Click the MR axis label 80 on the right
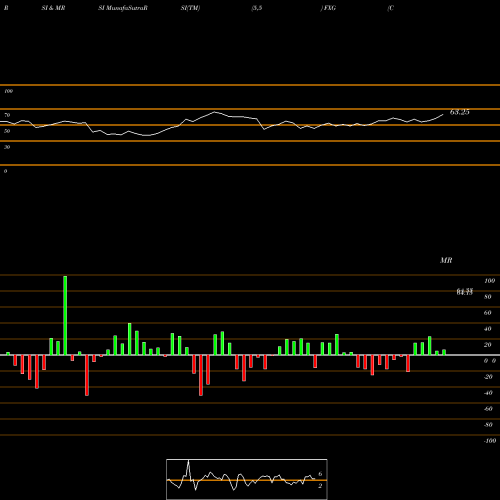The image size is (500, 500). [488, 297]
